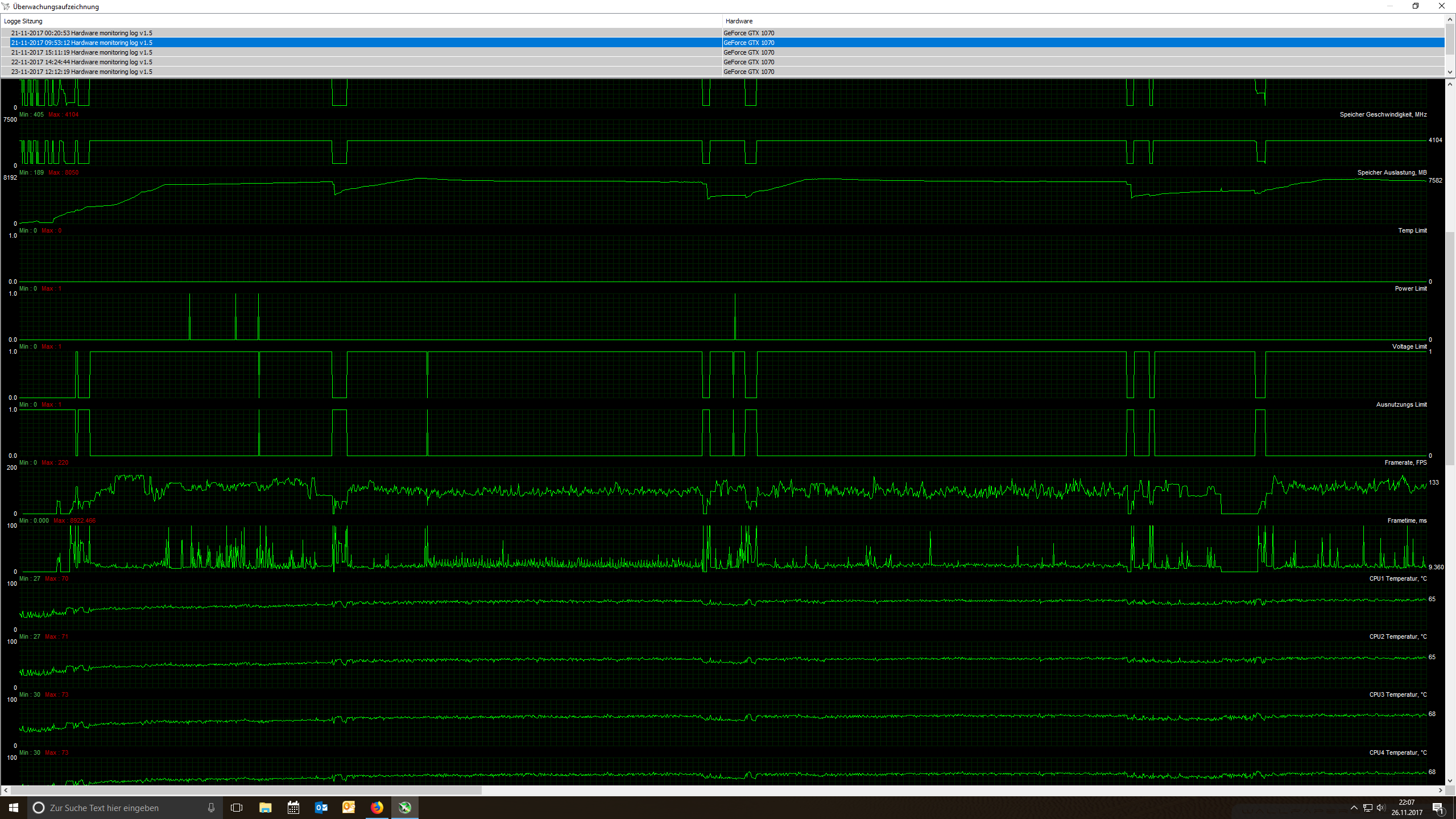Click the Cortana microphone icon
Viewport: 1456px width, 819px height.
point(211,808)
